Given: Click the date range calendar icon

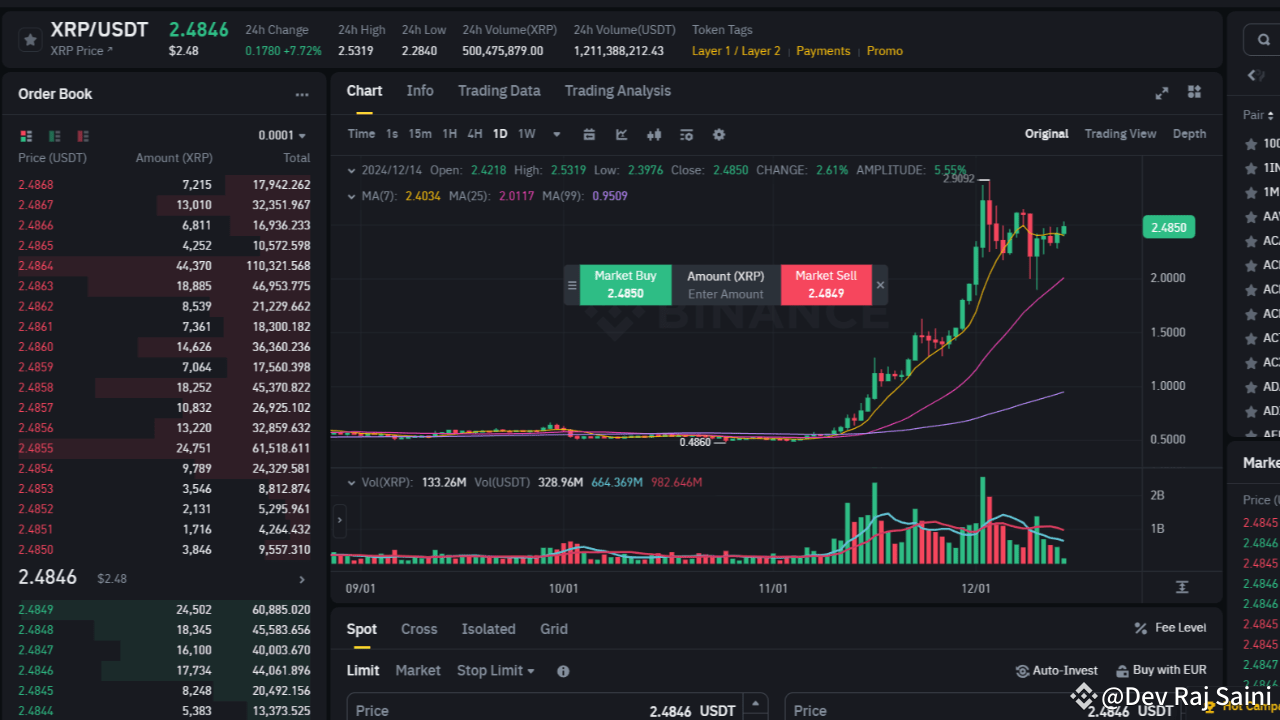Looking at the screenshot, I should (x=589, y=133).
